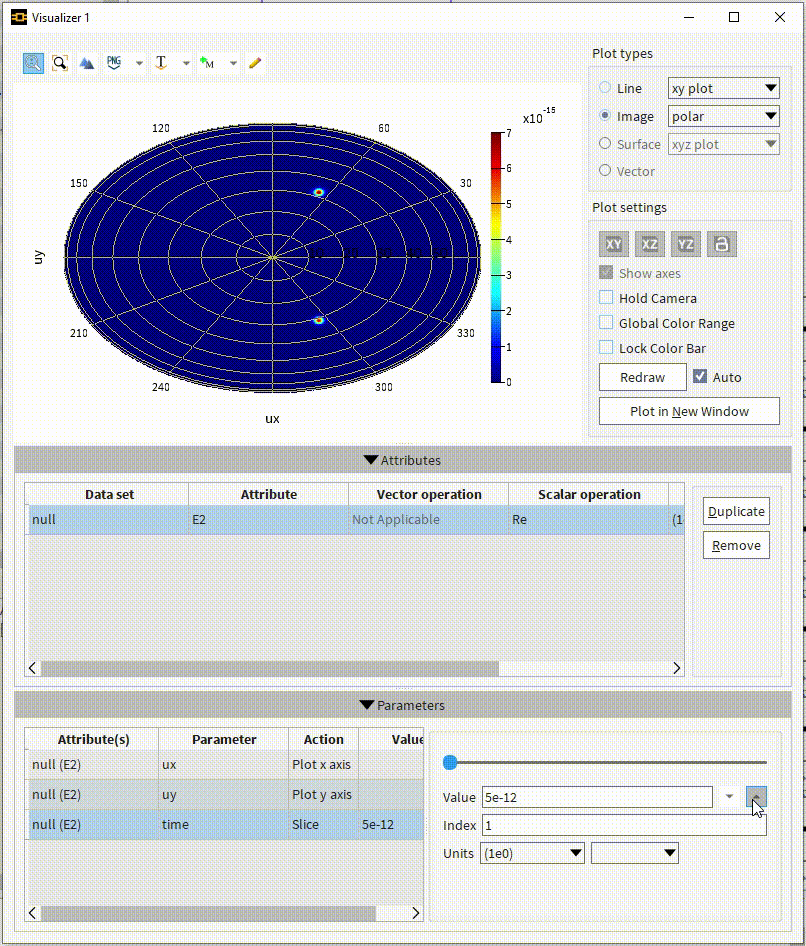The image size is (806, 946).
Task: Click the color bar legend
Action: 497,258
